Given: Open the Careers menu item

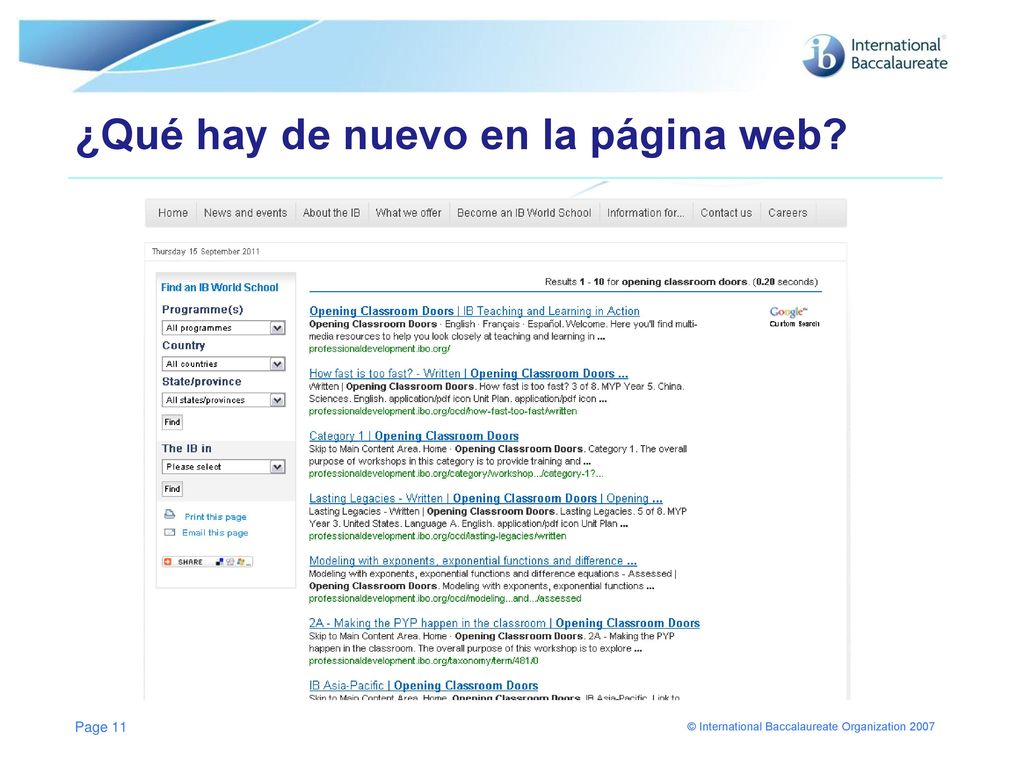Looking at the screenshot, I should click(788, 213).
